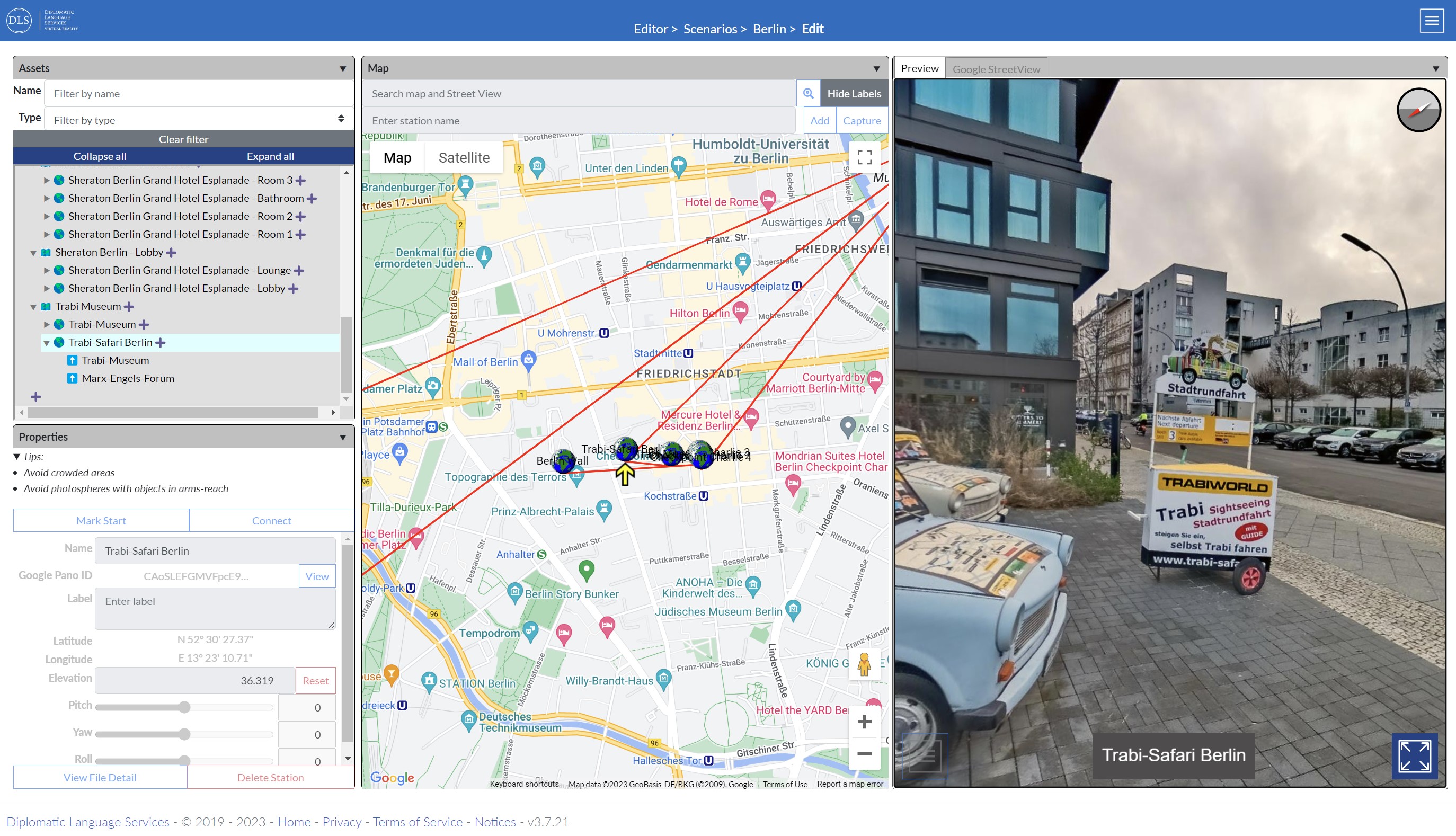Expand the Trabi-Museum station node
This screenshot has height=836, width=1456.
pos(47,324)
